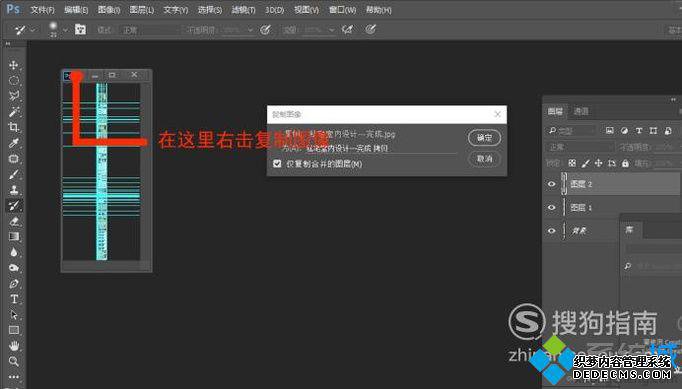Filter layers by type T icon

639,131
